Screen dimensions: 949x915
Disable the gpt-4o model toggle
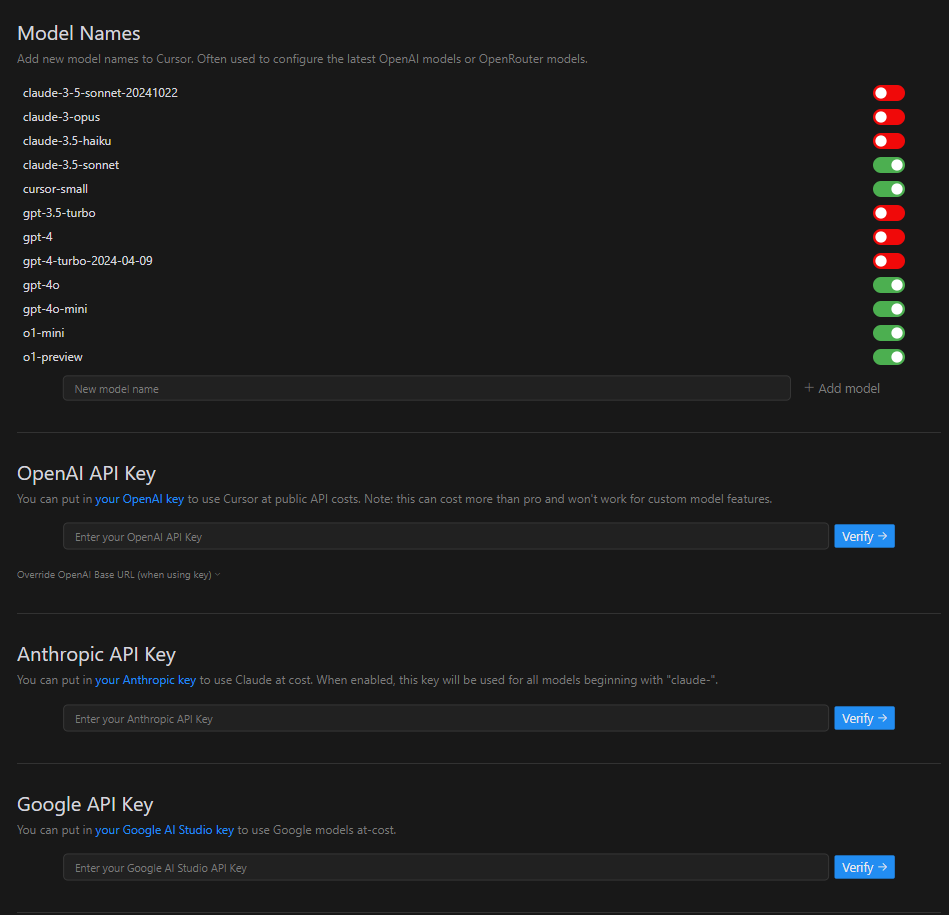888,285
